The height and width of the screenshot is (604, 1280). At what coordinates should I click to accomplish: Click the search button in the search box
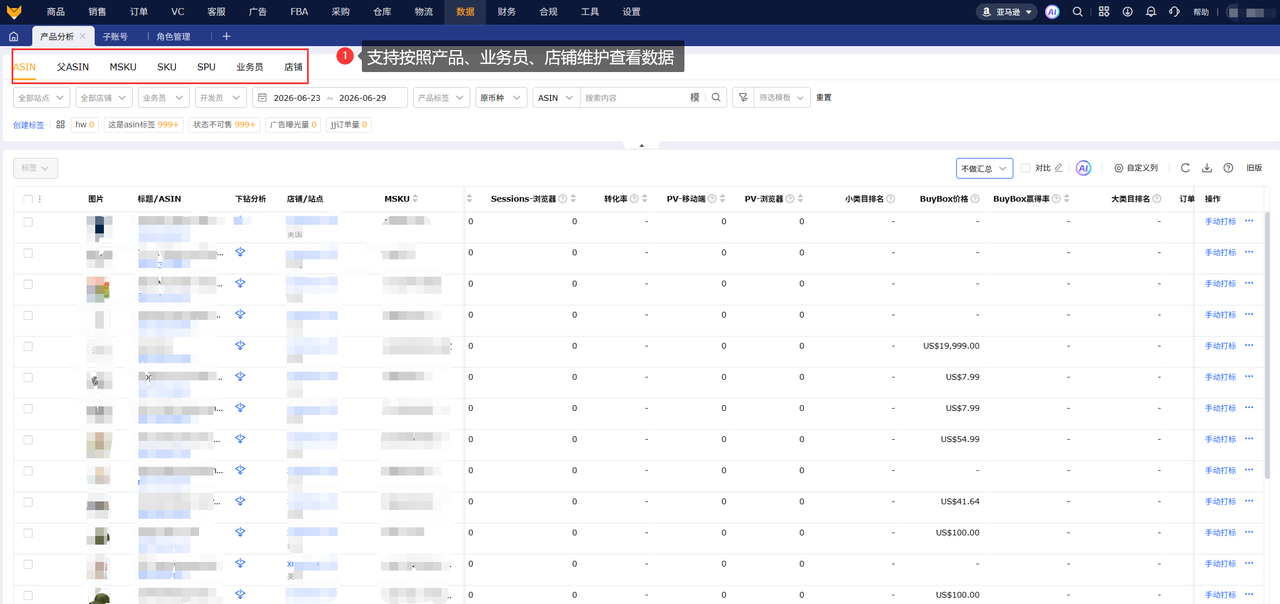point(716,97)
